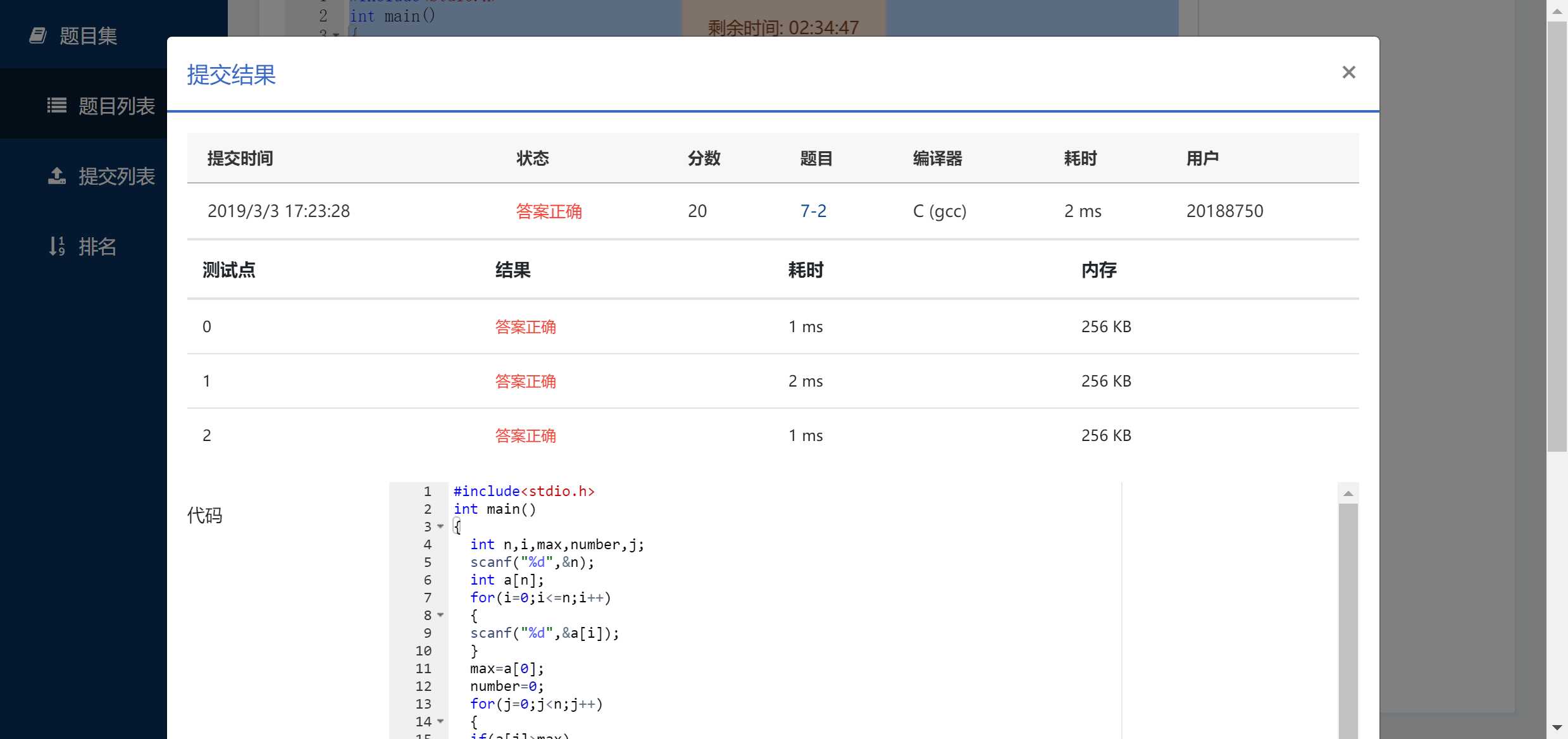Collapse code fold at line 3
Image resolution: width=1568 pixels, height=739 pixels.
tap(440, 526)
